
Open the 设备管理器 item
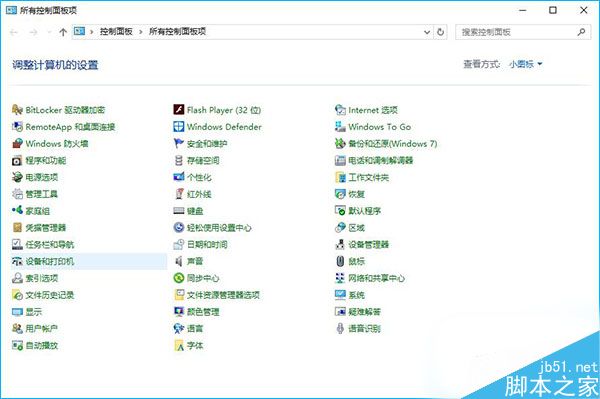(362, 244)
